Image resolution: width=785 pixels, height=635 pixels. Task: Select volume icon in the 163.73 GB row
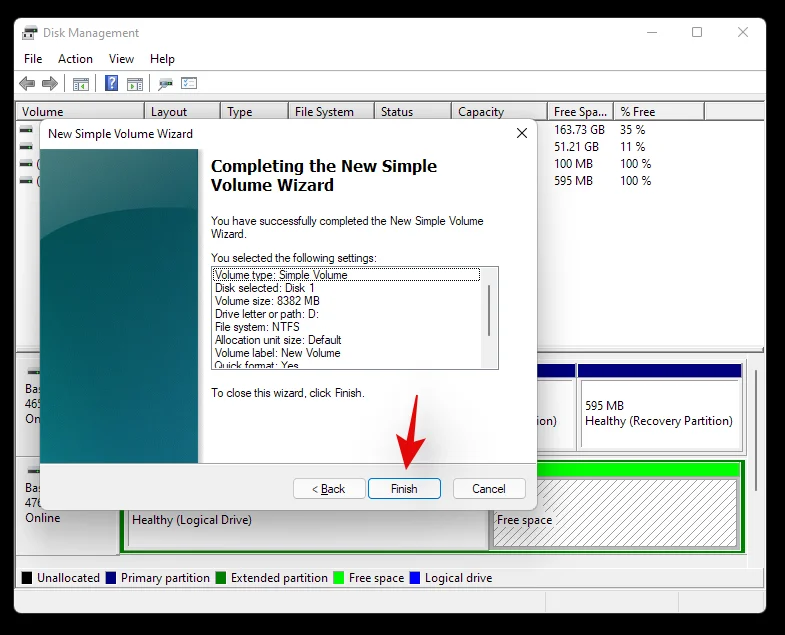tap(26, 130)
